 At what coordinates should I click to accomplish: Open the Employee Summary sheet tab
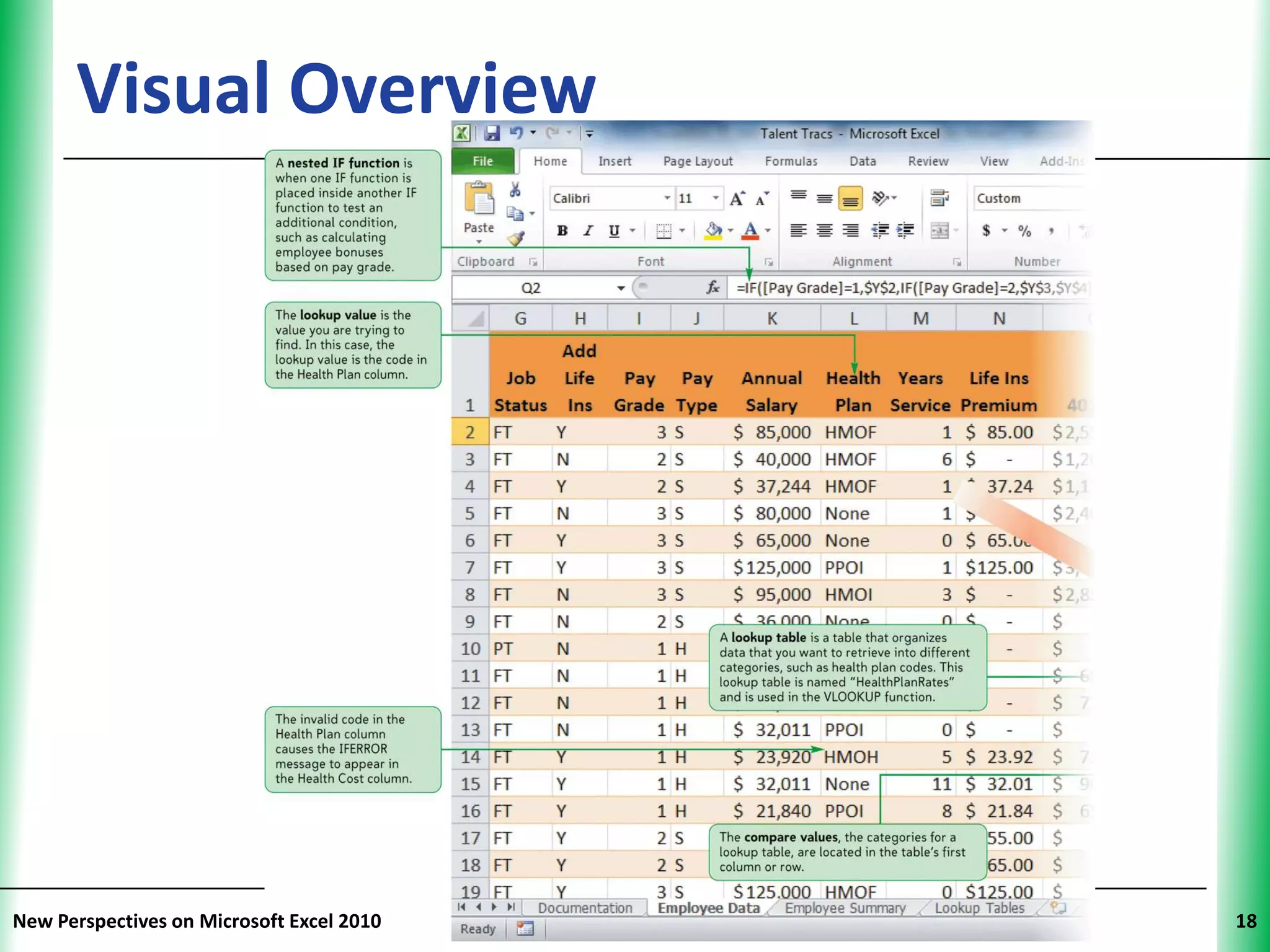point(845,908)
